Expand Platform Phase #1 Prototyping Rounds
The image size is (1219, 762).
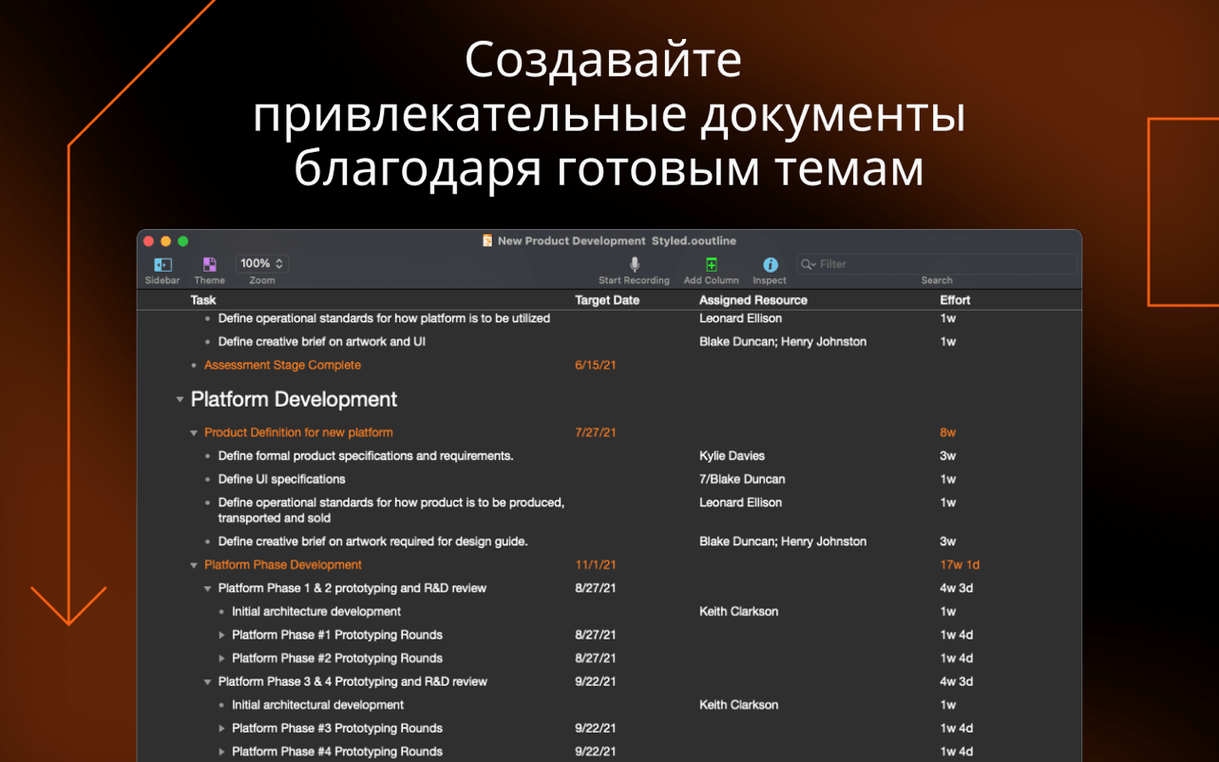click(222, 635)
